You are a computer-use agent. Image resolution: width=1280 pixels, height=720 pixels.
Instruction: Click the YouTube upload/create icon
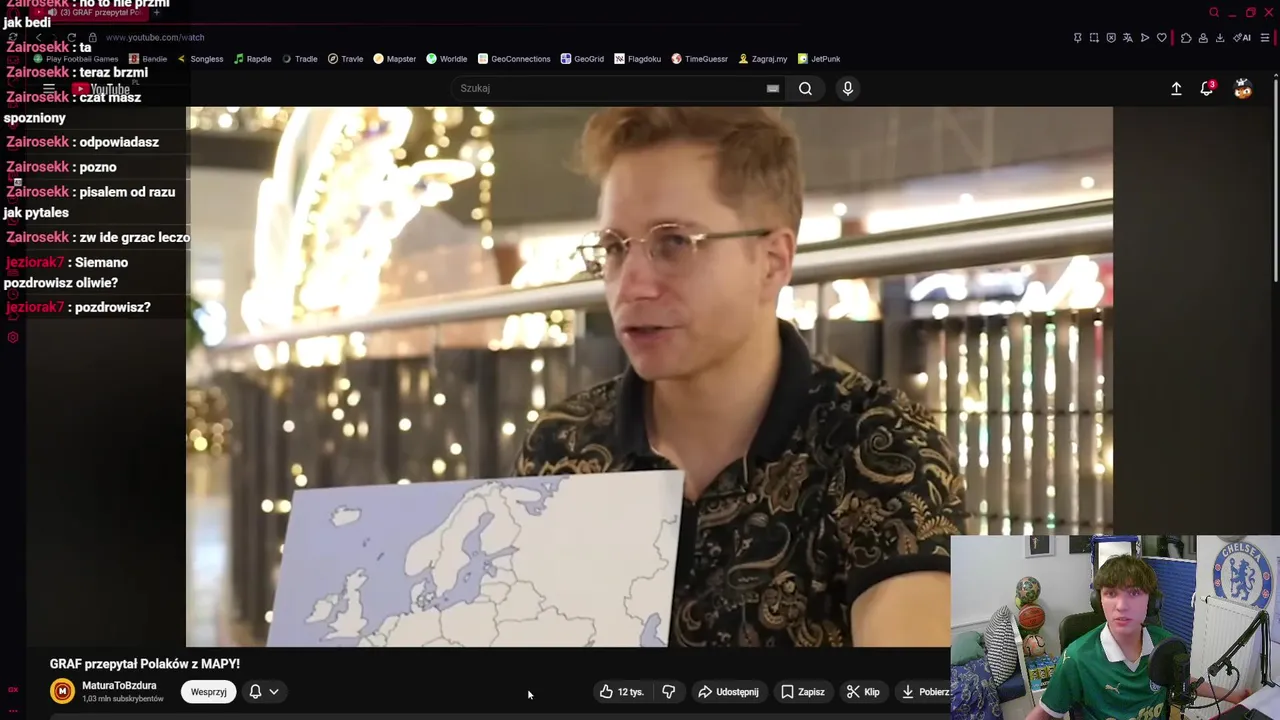pos(1176,88)
